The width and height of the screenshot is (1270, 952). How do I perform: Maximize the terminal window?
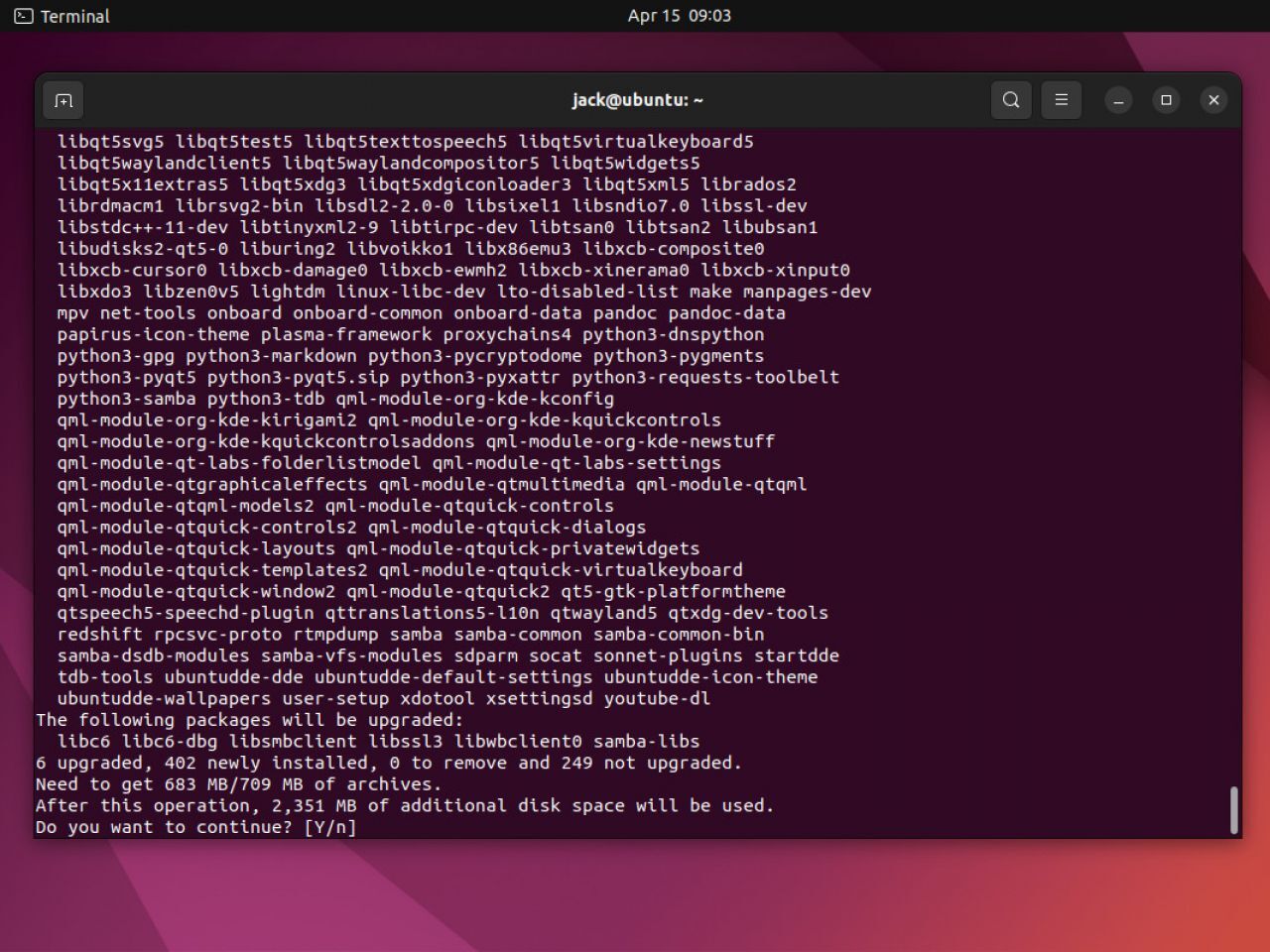point(1166,100)
